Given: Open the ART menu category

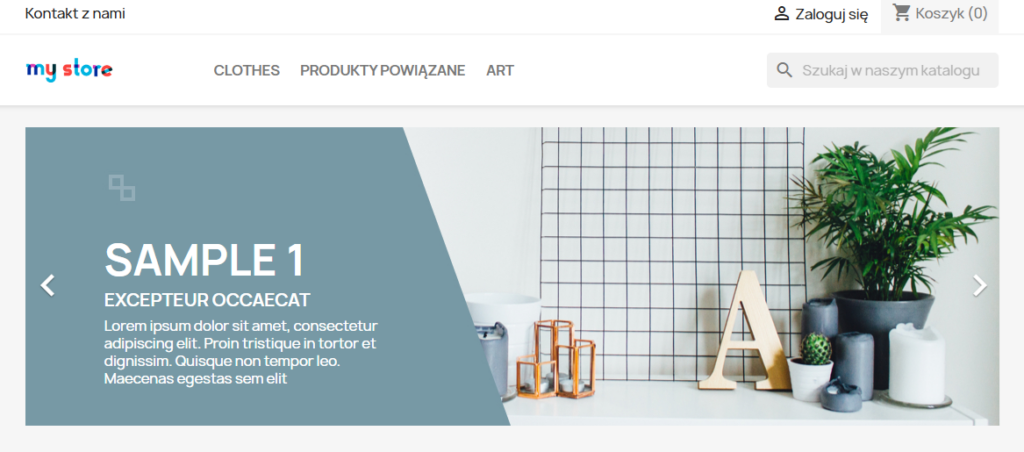Looking at the screenshot, I should [500, 71].
